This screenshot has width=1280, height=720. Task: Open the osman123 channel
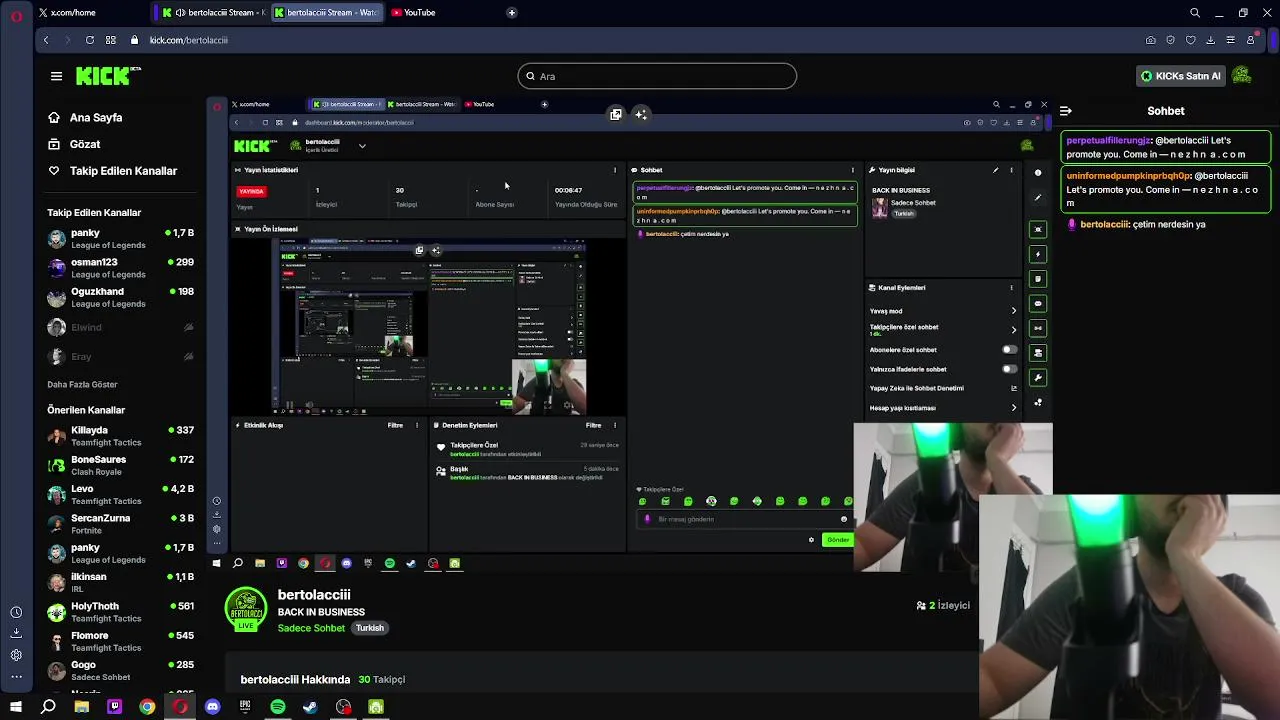click(x=120, y=268)
